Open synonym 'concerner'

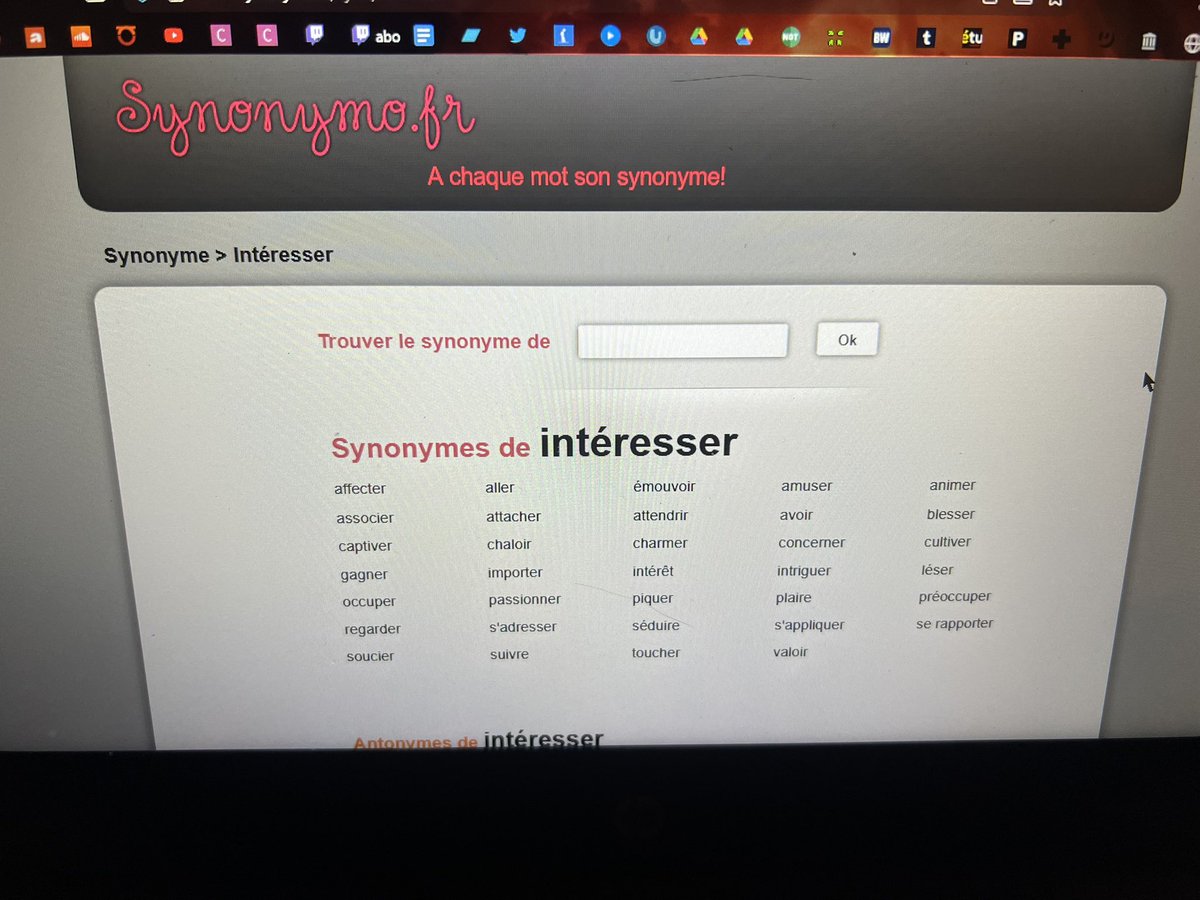[811, 543]
